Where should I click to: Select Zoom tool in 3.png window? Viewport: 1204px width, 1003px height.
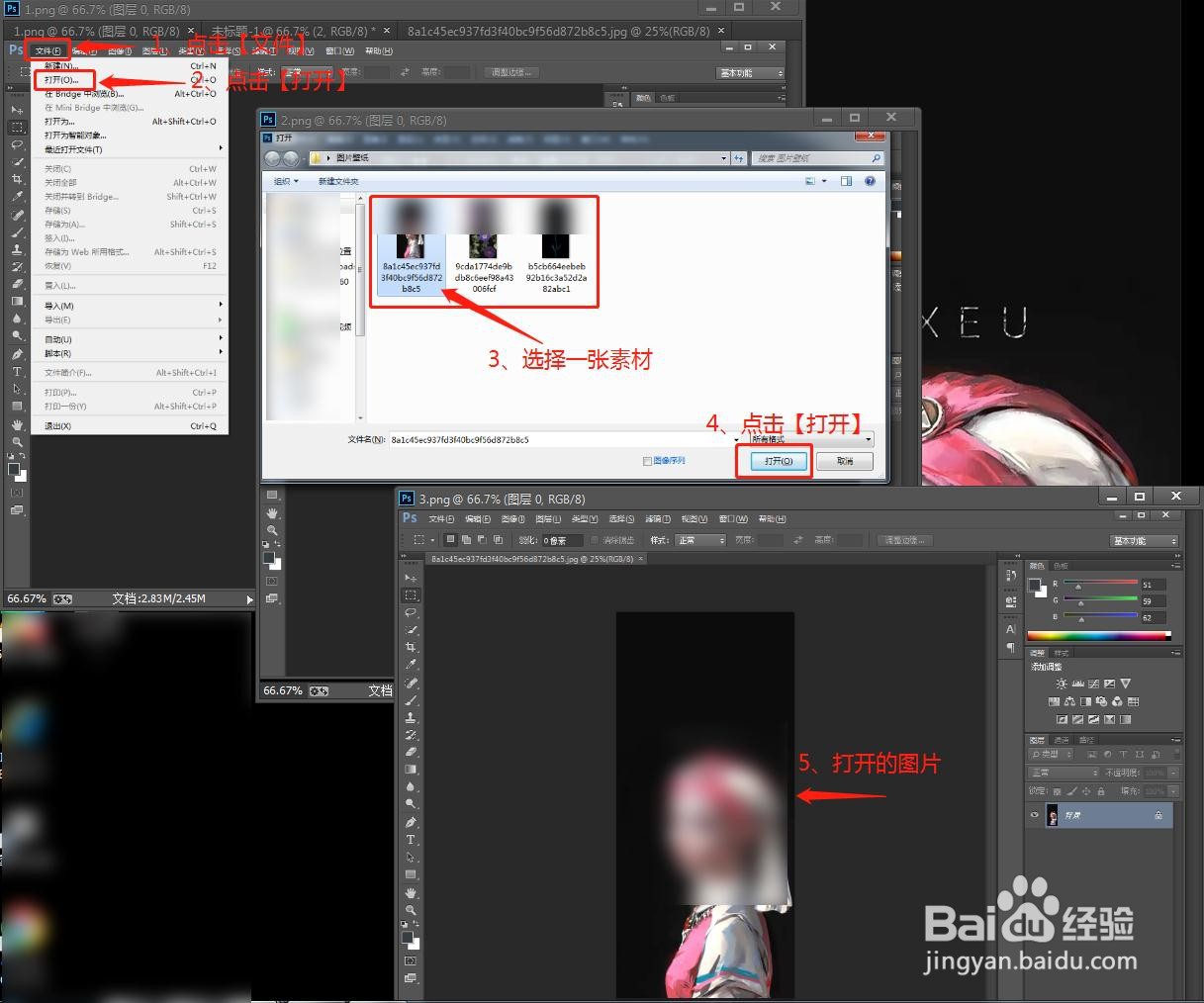pos(411,910)
